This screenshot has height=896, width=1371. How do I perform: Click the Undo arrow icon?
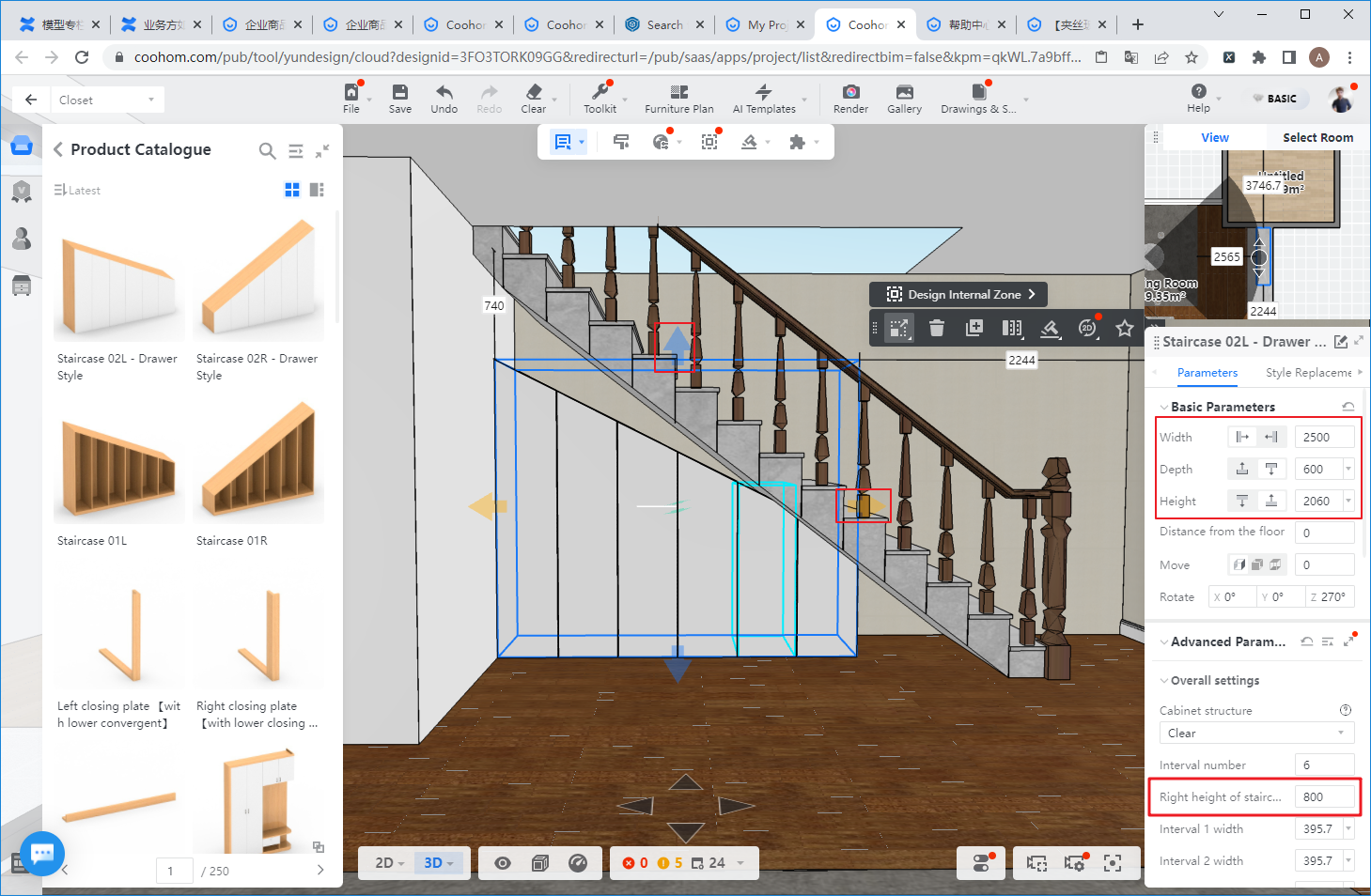click(444, 92)
